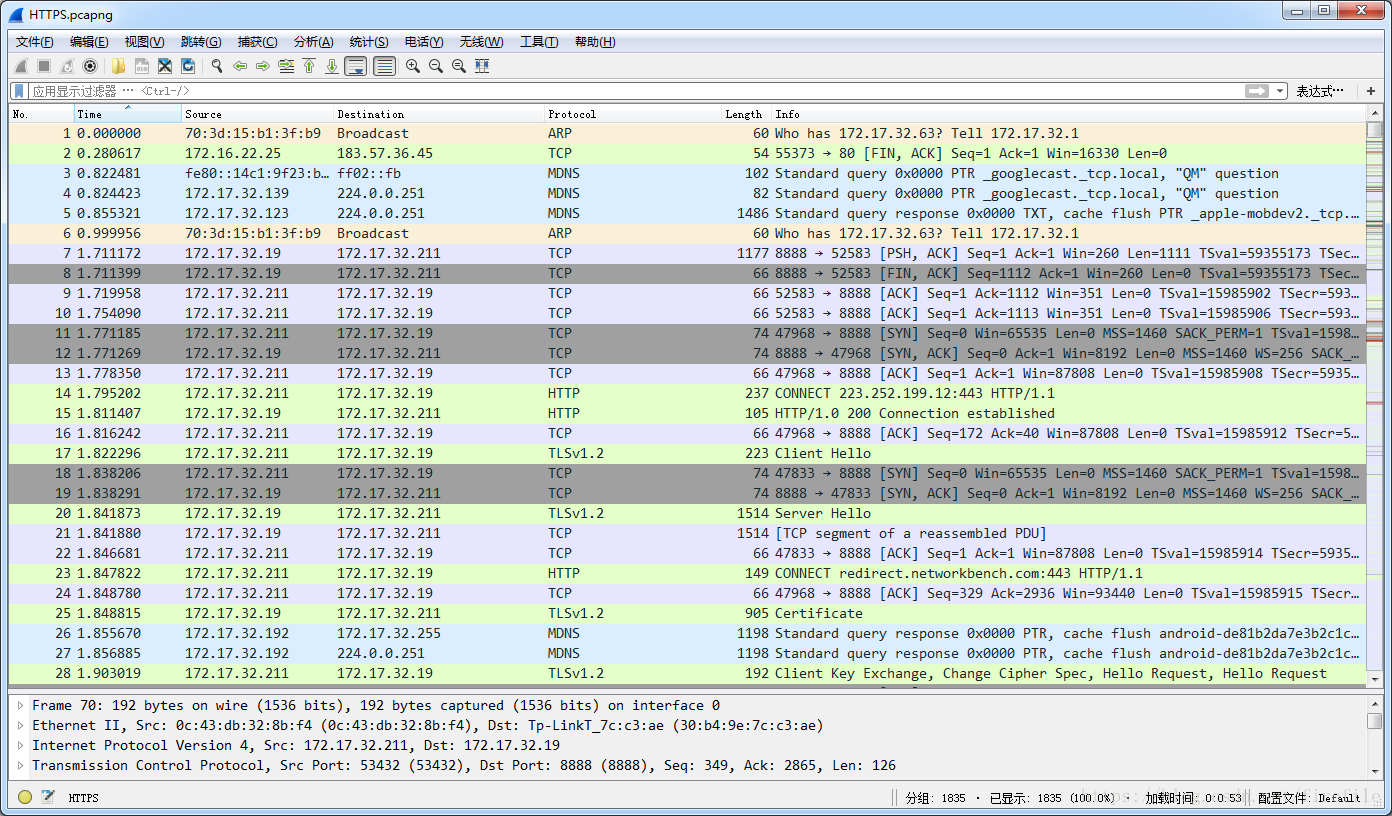Jump to the first packet icon
Image resolution: width=1392 pixels, height=816 pixels.
(309, 66)
